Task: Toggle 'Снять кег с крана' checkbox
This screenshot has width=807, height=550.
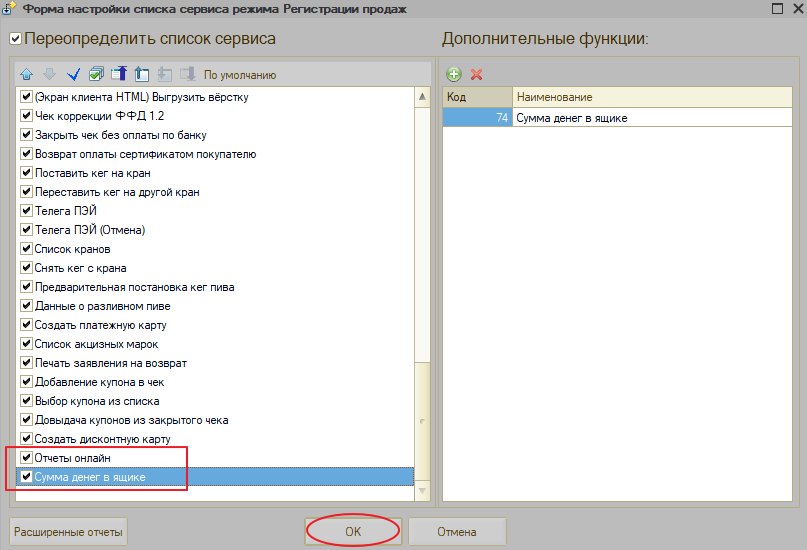Action: click(26, 268)
